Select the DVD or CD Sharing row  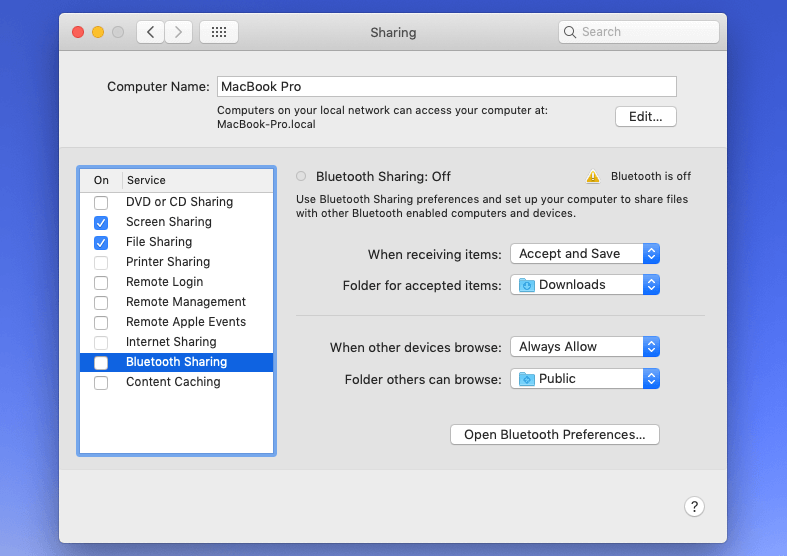pos(176,202)
